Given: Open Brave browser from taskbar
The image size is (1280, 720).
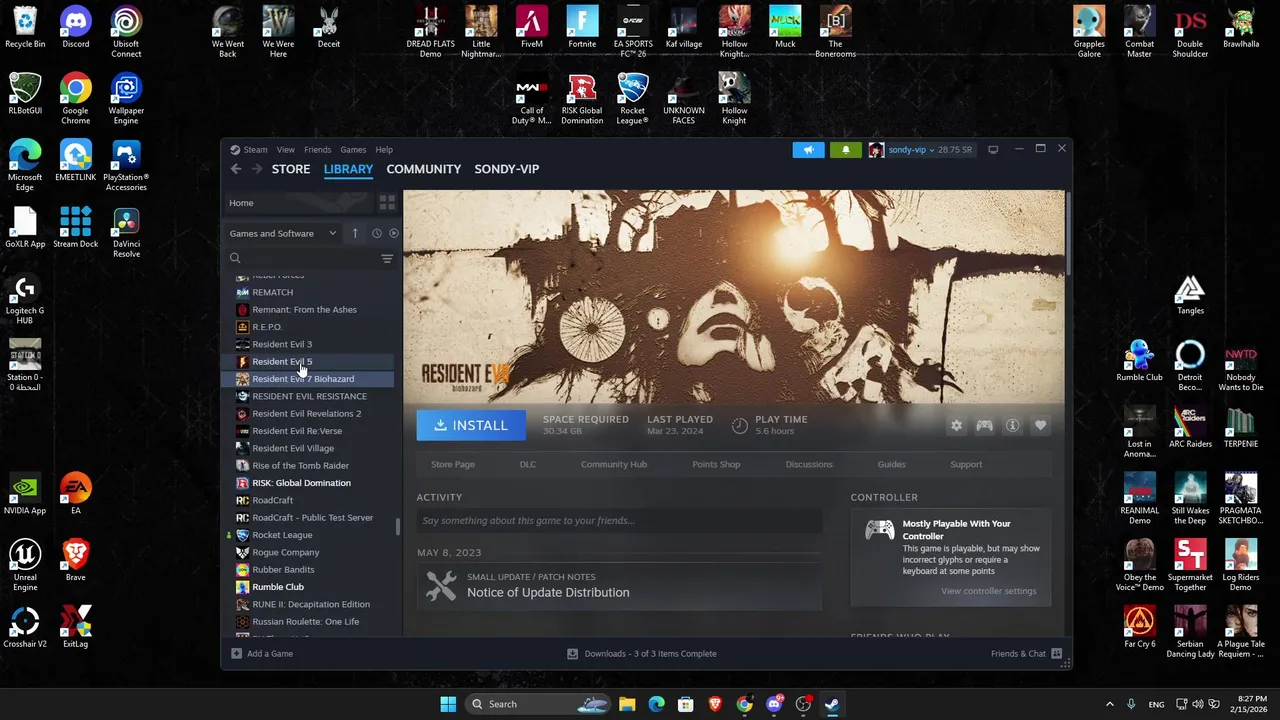Looking at the screenshot, I should 715,704.
